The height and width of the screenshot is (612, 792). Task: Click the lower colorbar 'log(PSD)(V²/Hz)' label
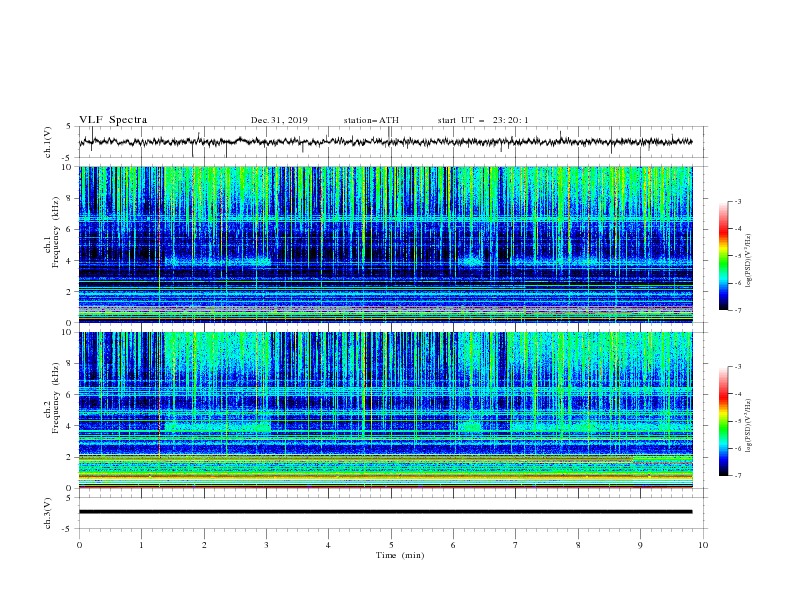pyautogui.click(x=749, y=426)
